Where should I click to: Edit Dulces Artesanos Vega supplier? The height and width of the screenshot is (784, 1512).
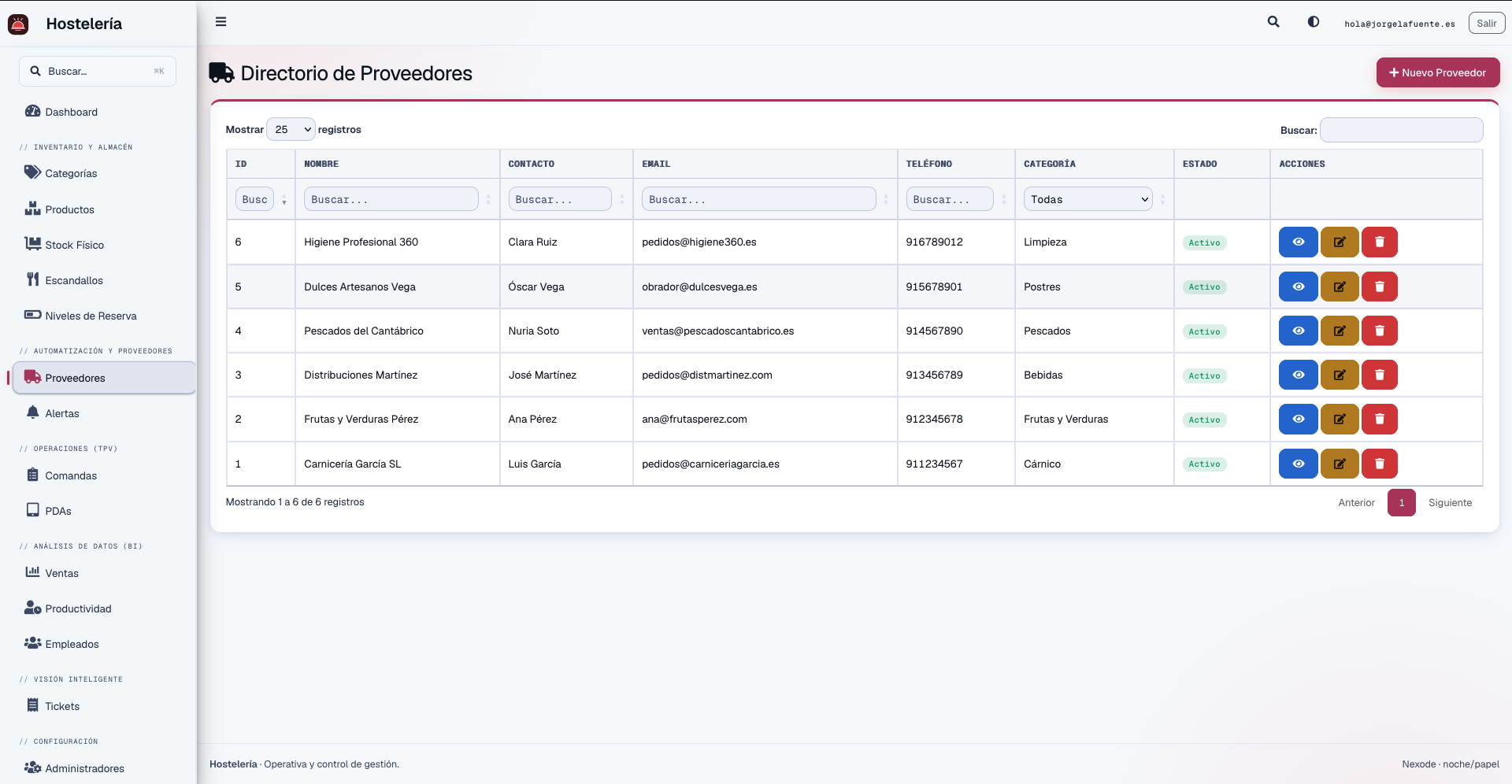point(1340,287)
